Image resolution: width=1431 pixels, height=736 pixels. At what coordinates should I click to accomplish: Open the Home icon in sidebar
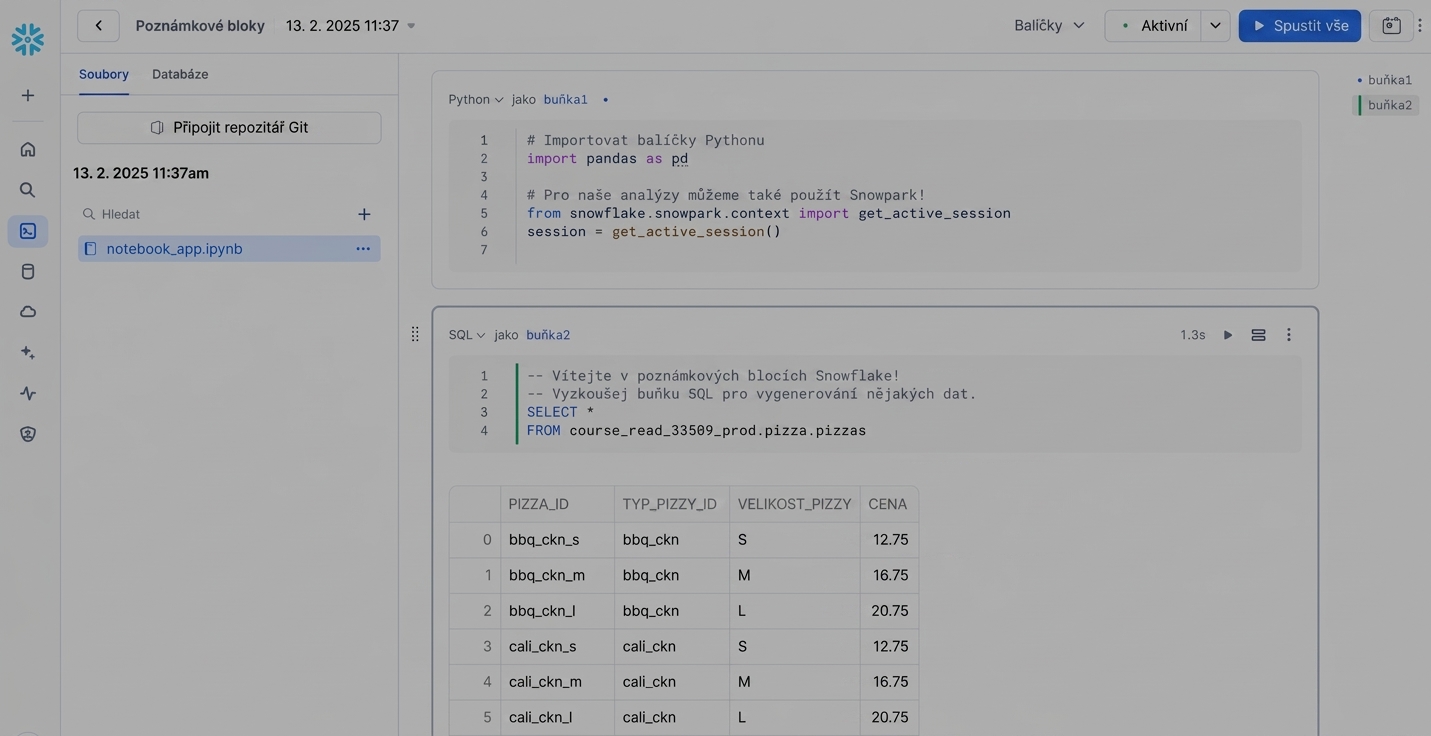coord(28,149)
